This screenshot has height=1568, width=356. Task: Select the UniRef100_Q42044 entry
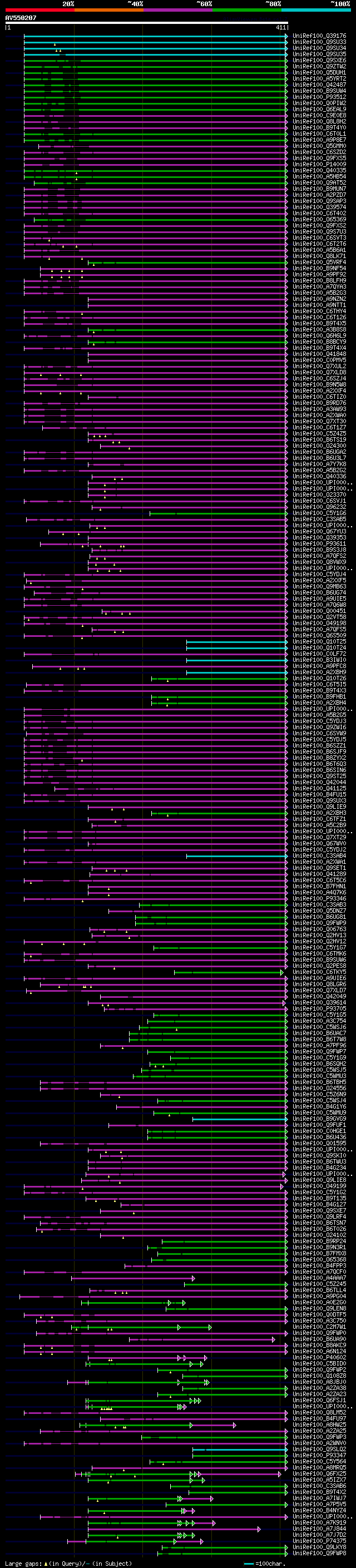click(x=319, y=782)
